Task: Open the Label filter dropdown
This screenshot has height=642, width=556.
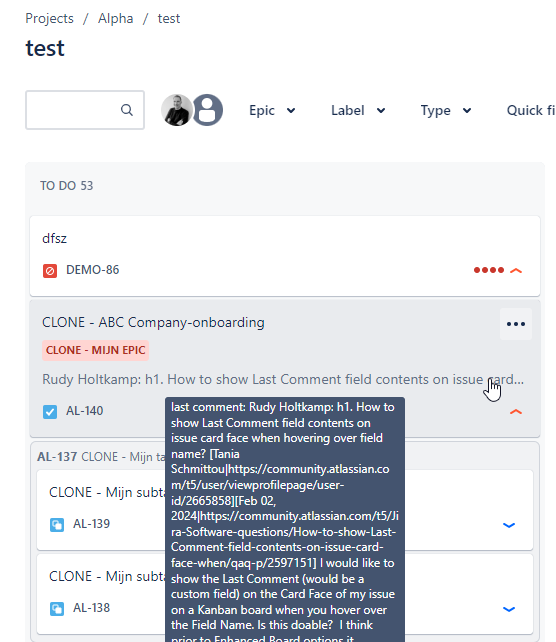Action: point(358,110)
